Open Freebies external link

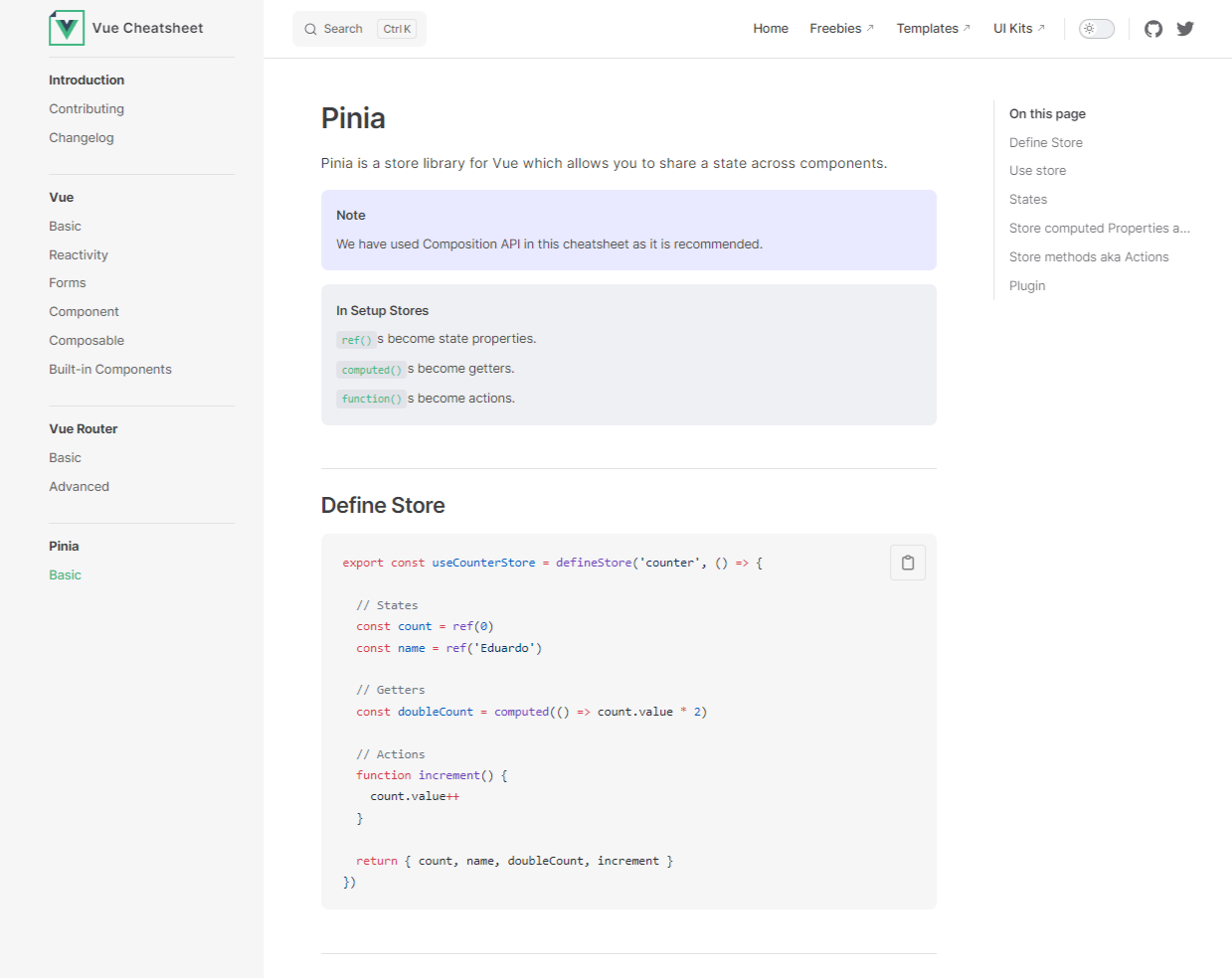pos(841,29)
